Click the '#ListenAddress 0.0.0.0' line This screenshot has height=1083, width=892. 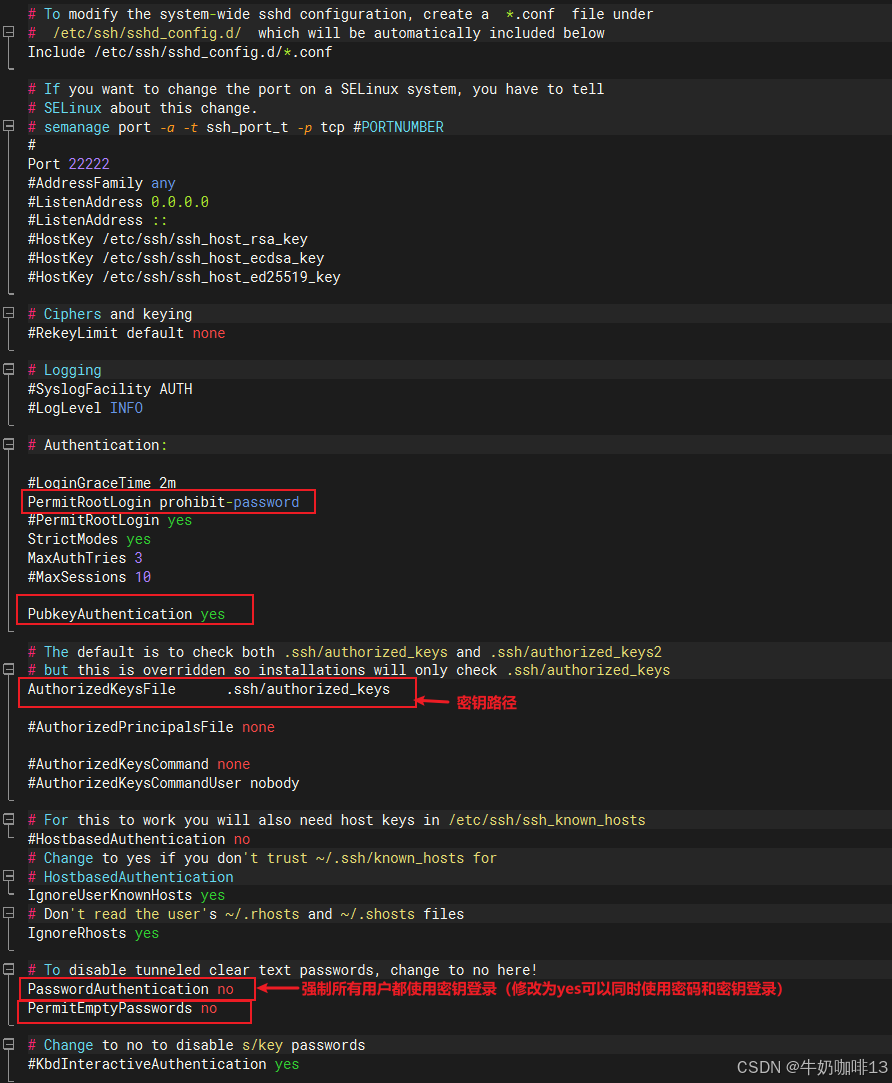[x=118, y=202]
